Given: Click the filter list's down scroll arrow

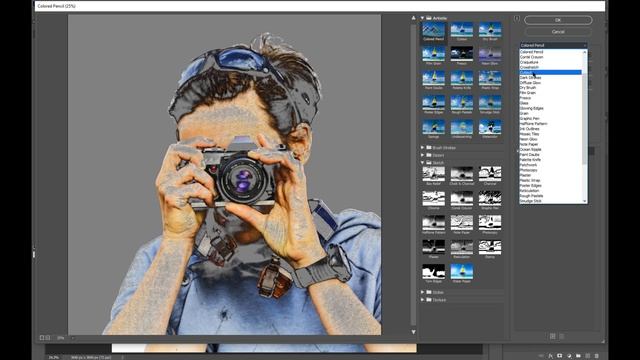Looking at the screenshot, I should pyautogui.click(x=585, y=201).
